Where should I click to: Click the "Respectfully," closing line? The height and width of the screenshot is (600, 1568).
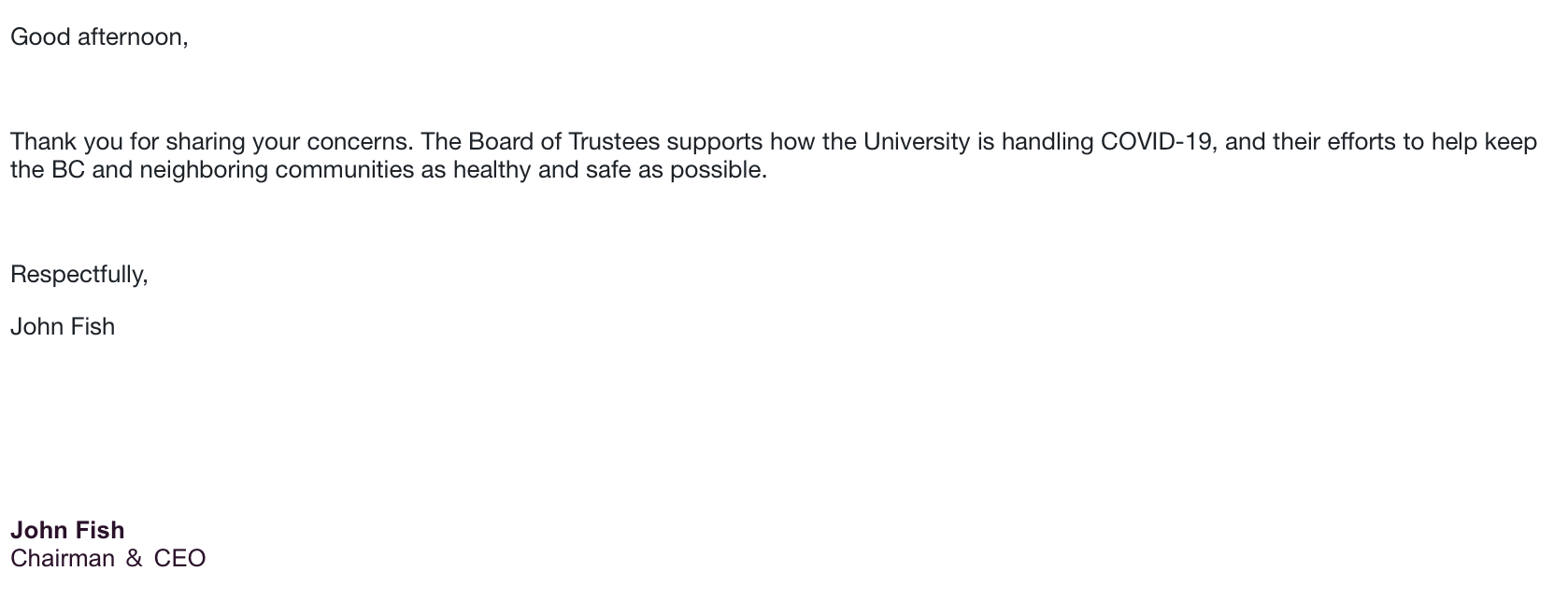point(79,275)
